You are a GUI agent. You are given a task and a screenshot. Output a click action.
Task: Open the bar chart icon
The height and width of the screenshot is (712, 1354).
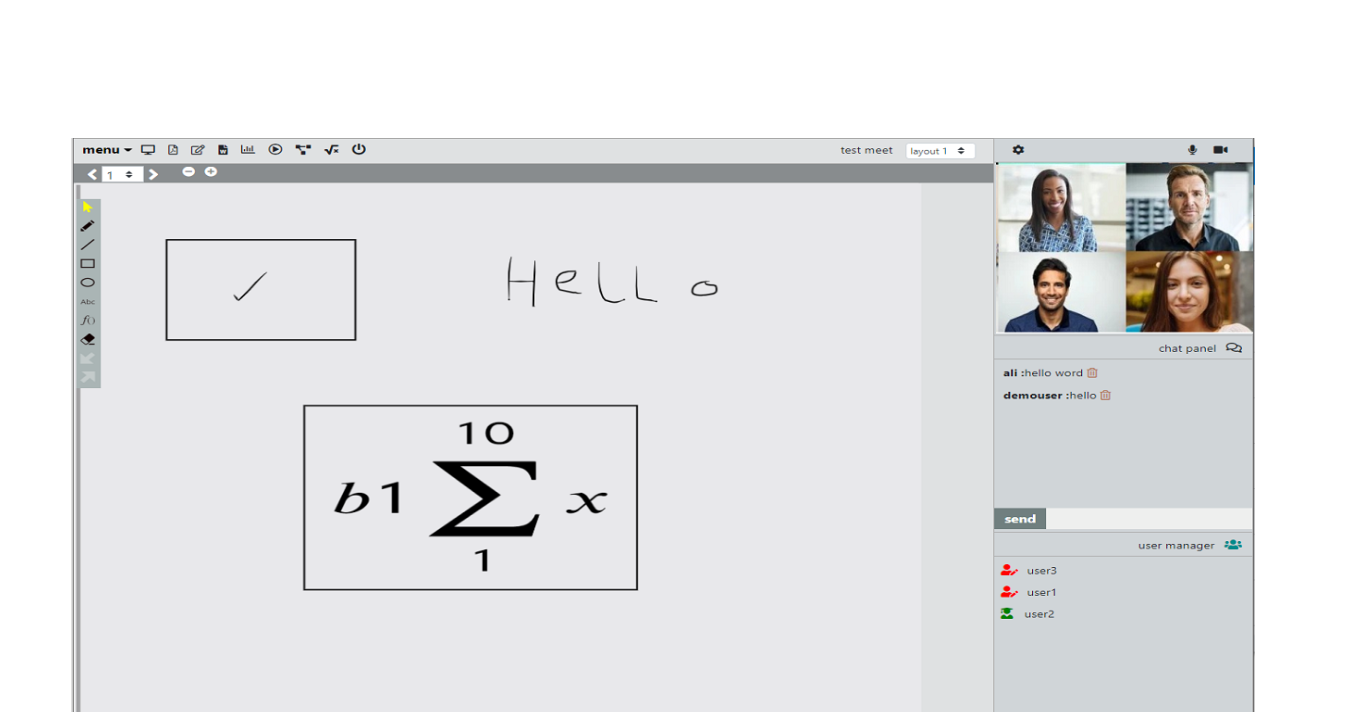(x=248, y=150)
